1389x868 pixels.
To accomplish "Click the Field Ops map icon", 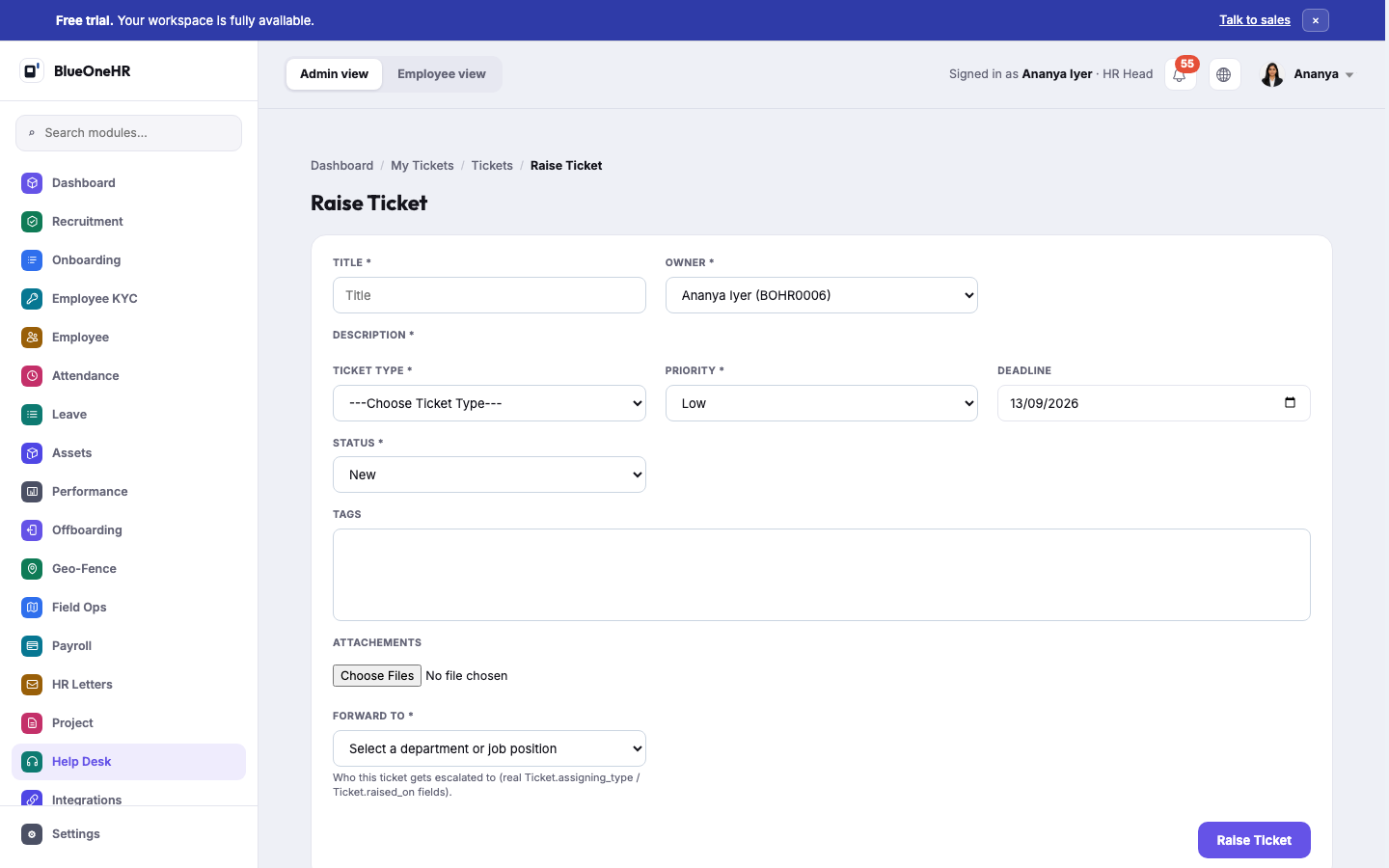I will [x=32, y=607].
